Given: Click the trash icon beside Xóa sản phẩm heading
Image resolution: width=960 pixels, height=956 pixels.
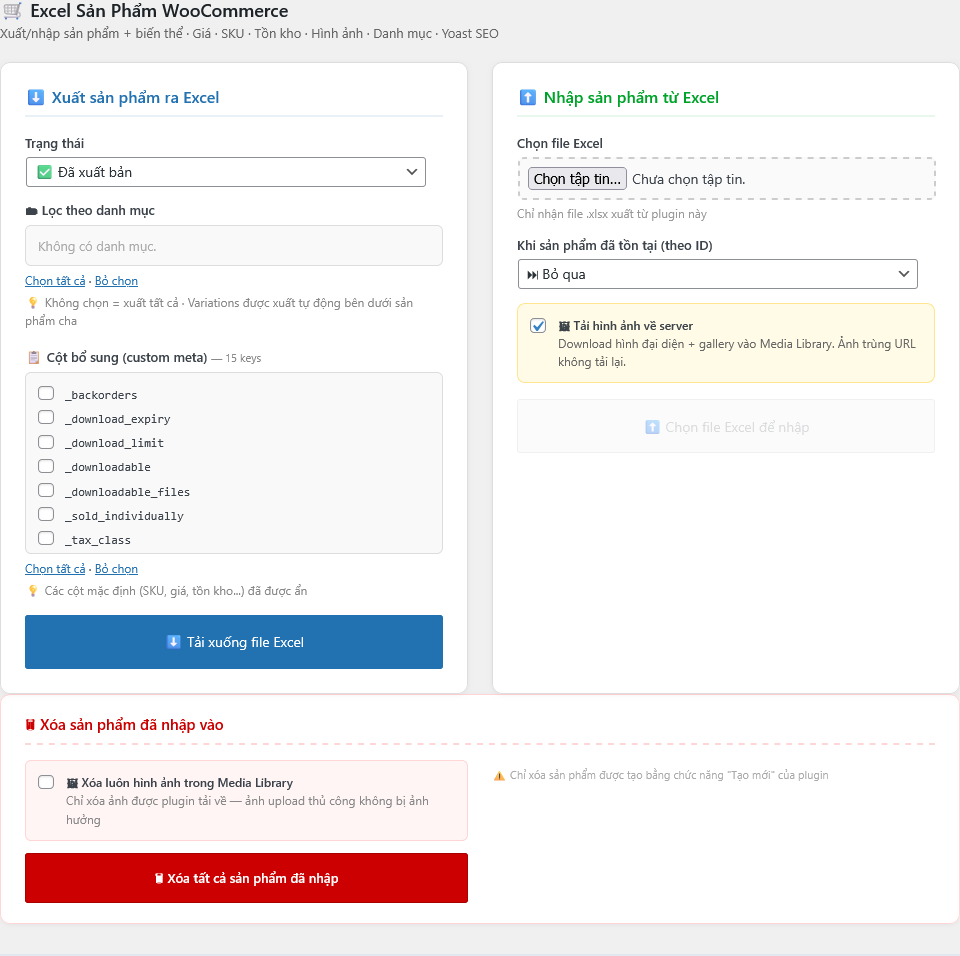Looking at the screenshot, I should pos(30,725).
